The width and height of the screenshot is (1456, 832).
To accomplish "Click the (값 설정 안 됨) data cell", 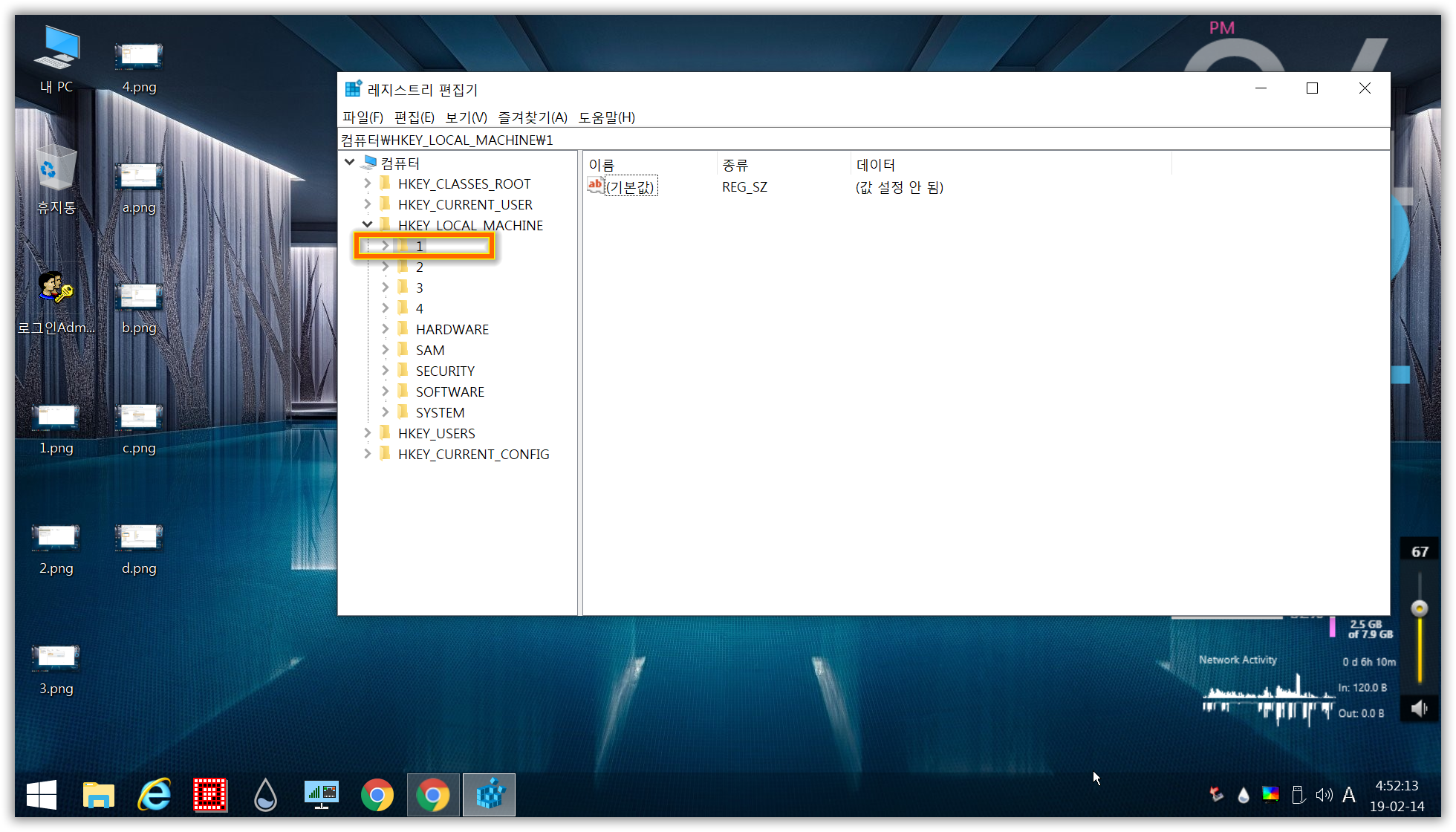I will click(x=899, y=186).
